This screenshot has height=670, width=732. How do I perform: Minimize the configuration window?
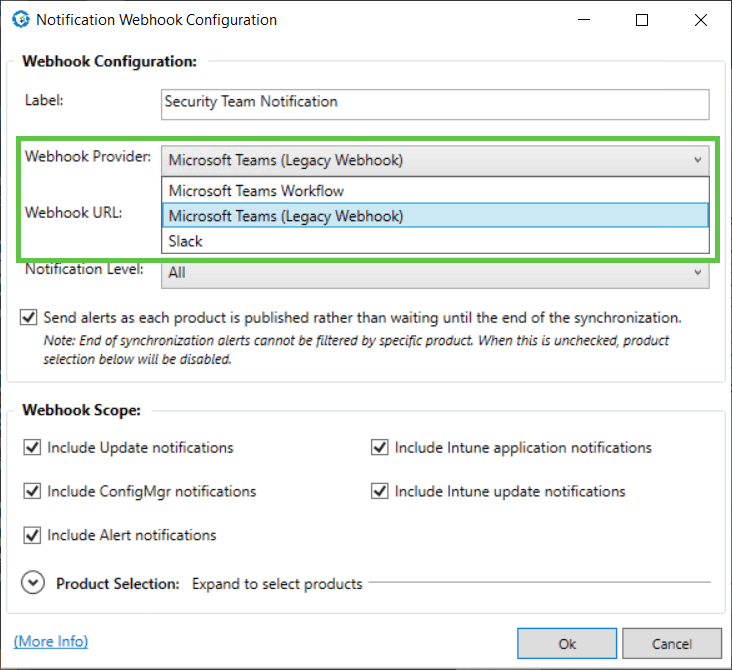coord(584,20)
